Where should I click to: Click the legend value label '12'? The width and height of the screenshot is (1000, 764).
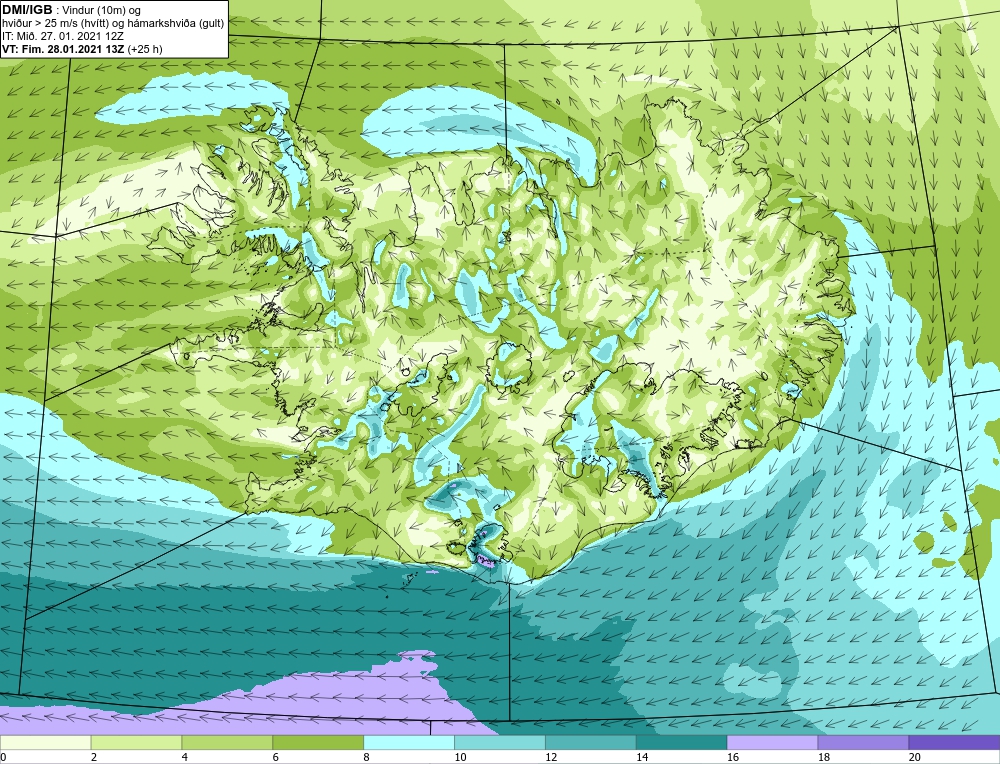551,757
